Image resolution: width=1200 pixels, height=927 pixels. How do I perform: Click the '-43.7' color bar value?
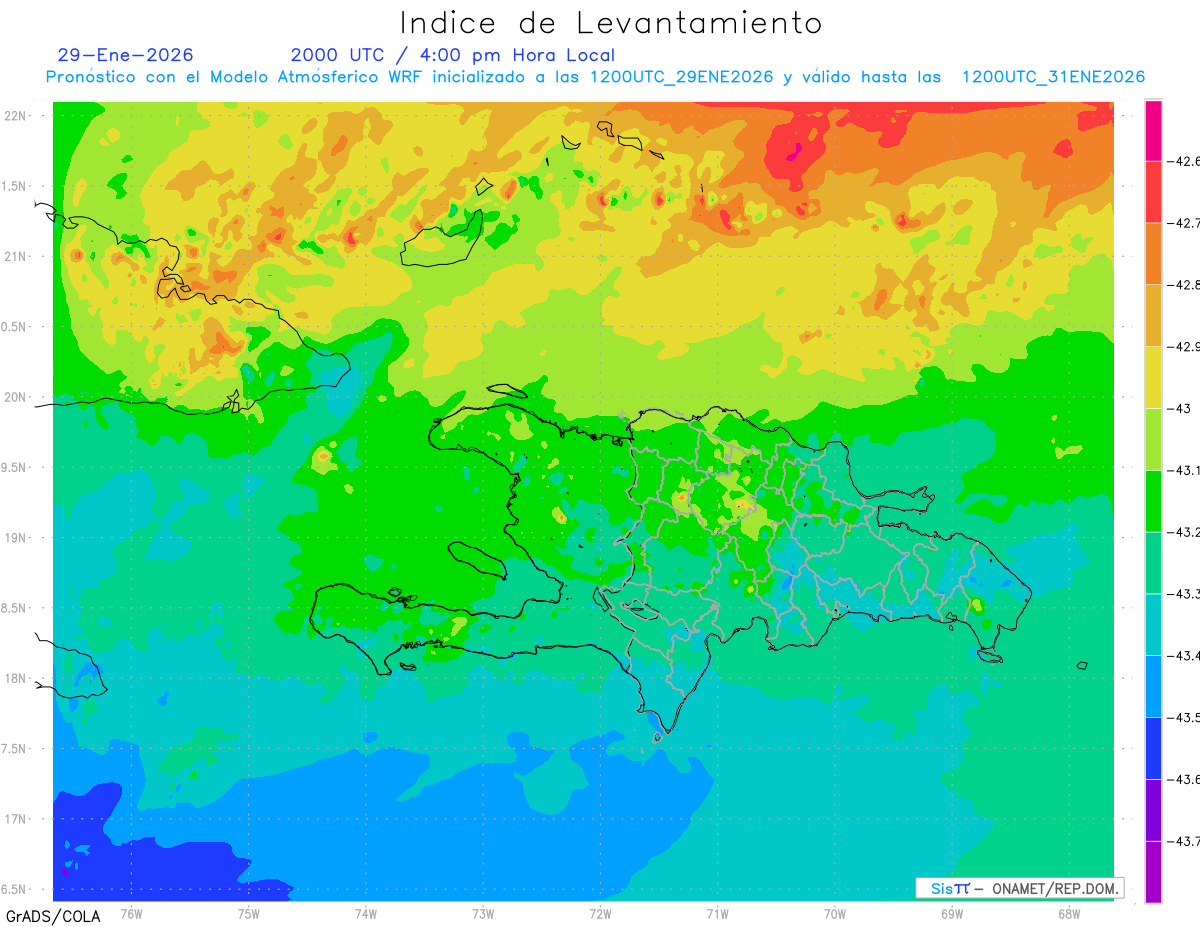pyautogui.click(x=1183, y=841)
